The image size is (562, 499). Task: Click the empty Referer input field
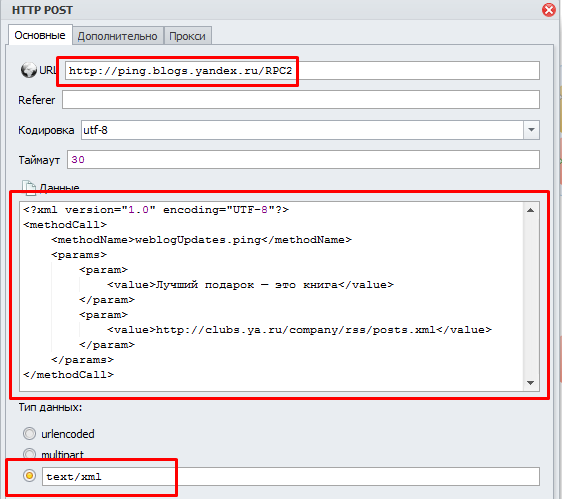point(301,99)
